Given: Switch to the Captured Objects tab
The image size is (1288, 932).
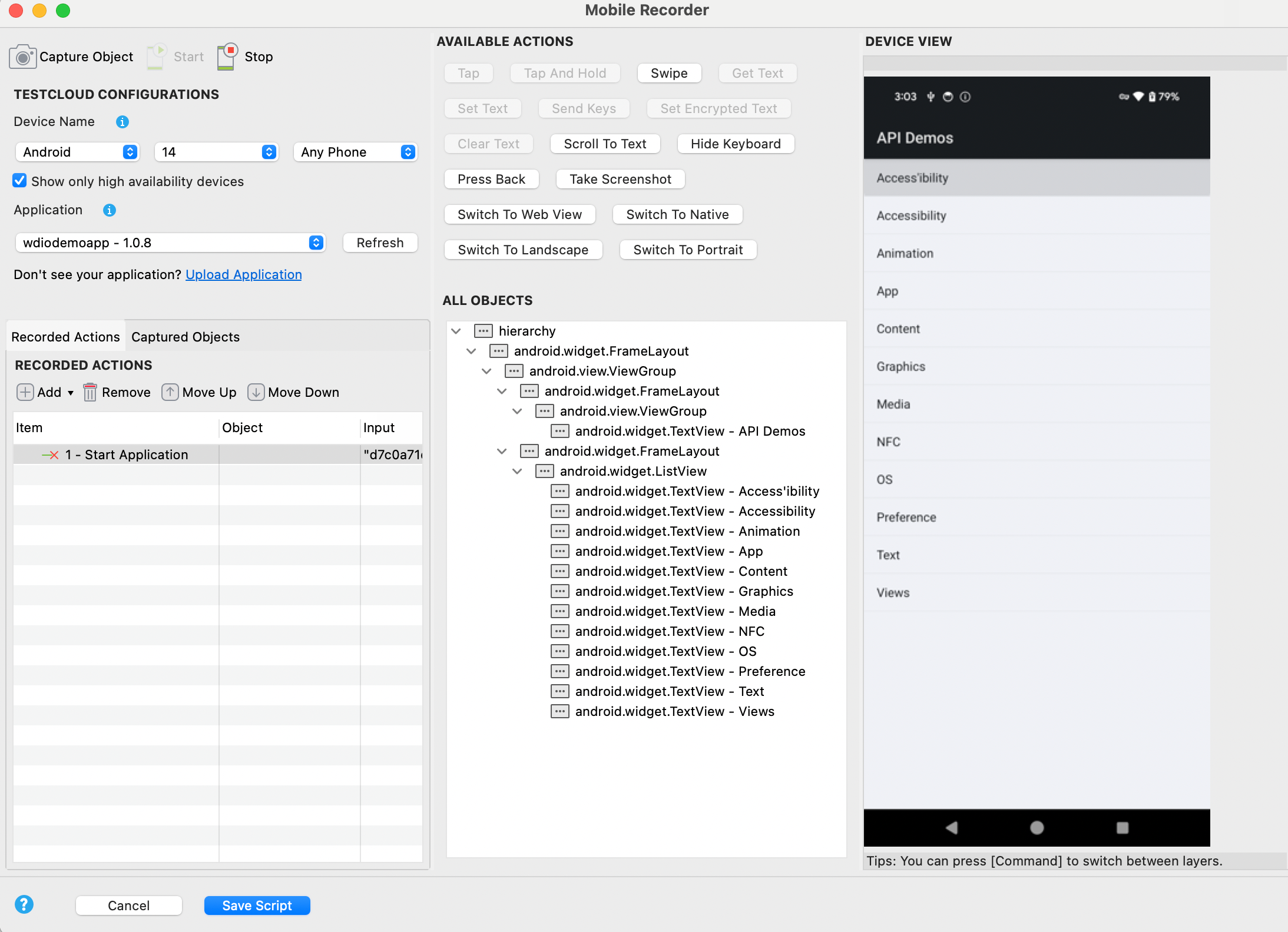Looking at the screenshot, I should coord(186,337).
